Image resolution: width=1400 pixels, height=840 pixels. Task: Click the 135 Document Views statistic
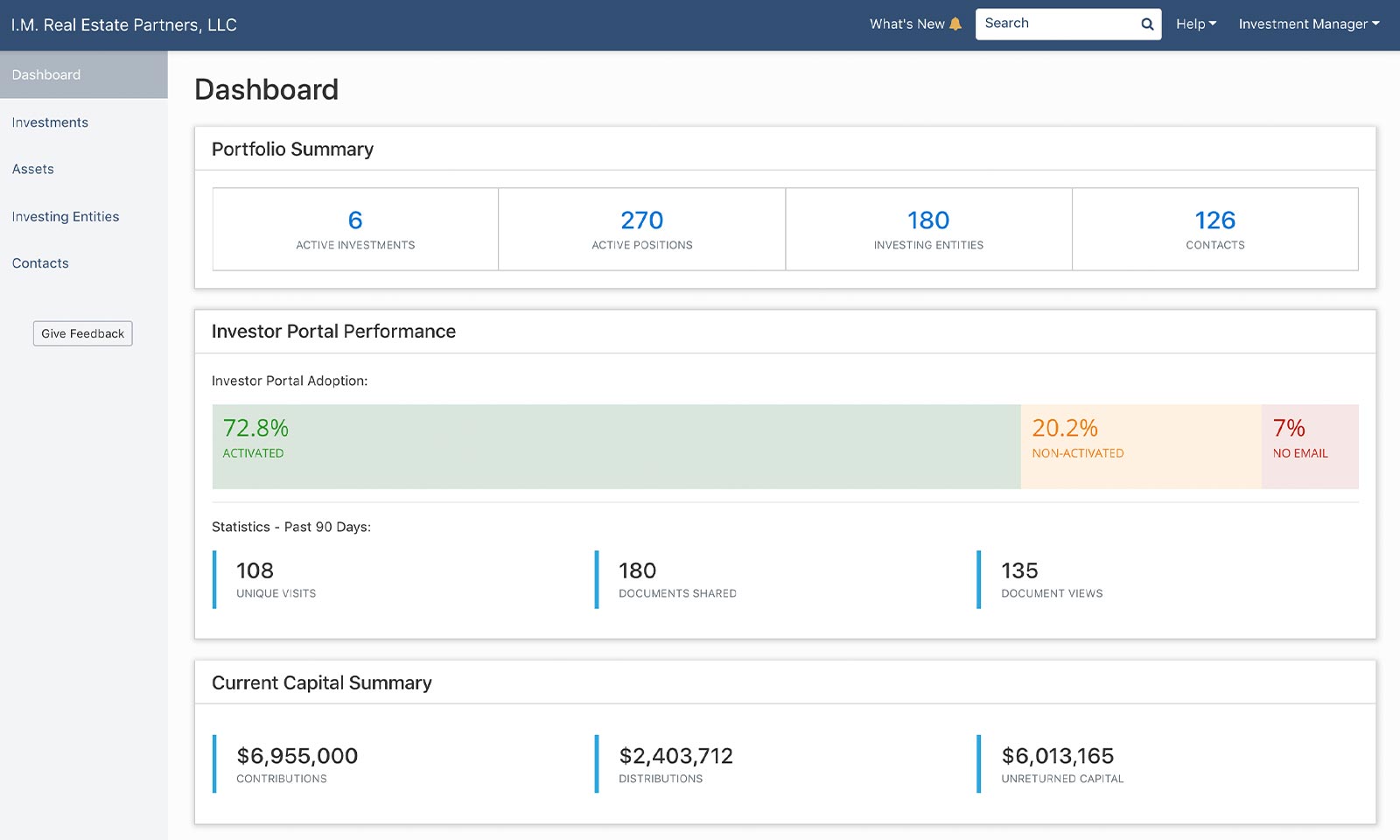tap(1052, 579)
